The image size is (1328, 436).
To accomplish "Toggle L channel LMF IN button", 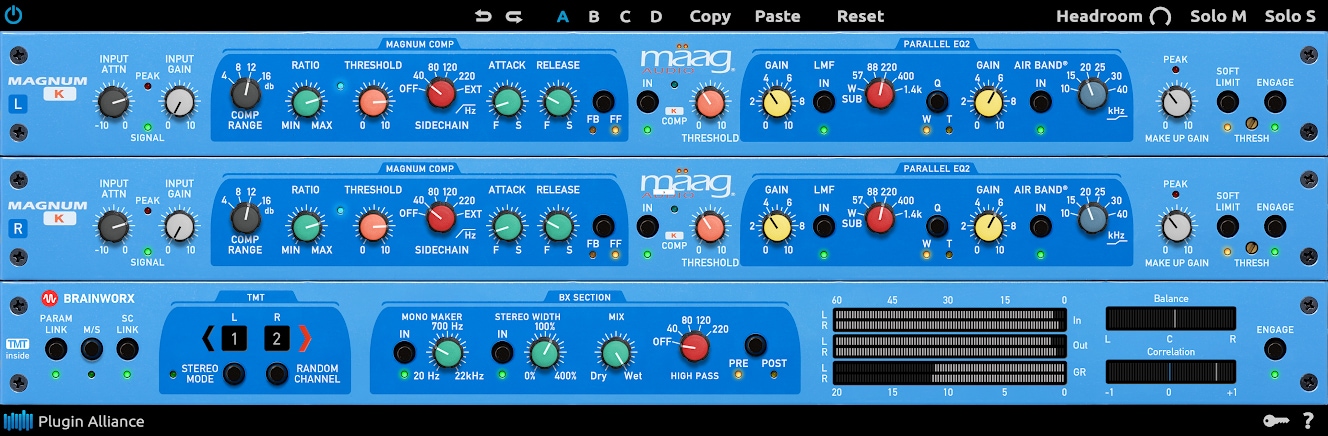I will 824,102.
